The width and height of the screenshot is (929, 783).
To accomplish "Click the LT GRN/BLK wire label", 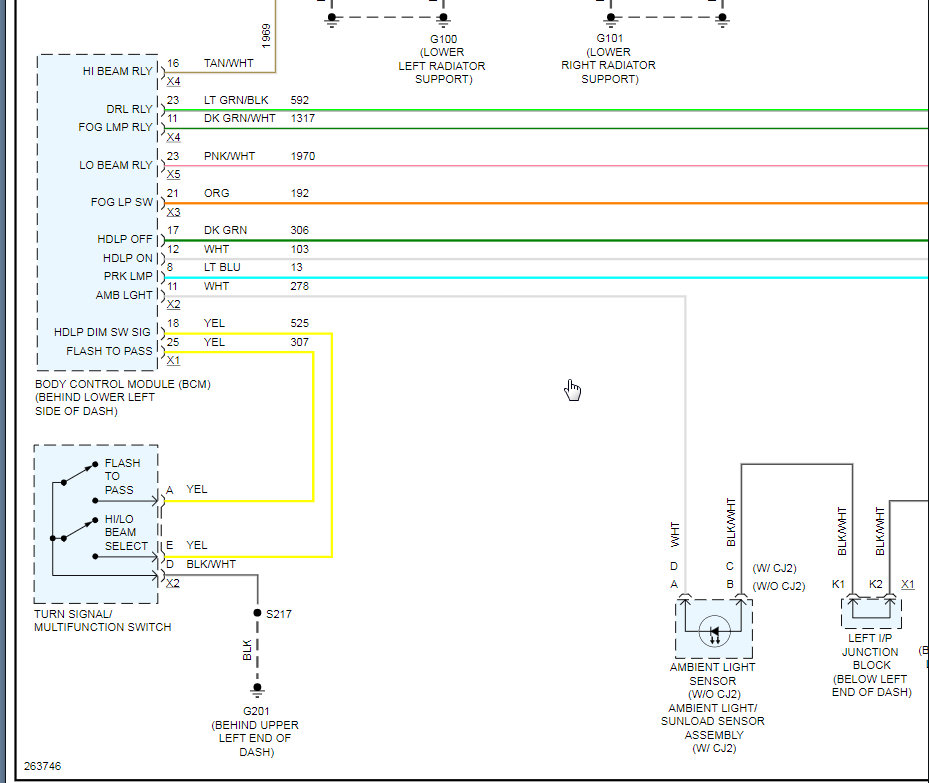I will [x=236, y=100].
